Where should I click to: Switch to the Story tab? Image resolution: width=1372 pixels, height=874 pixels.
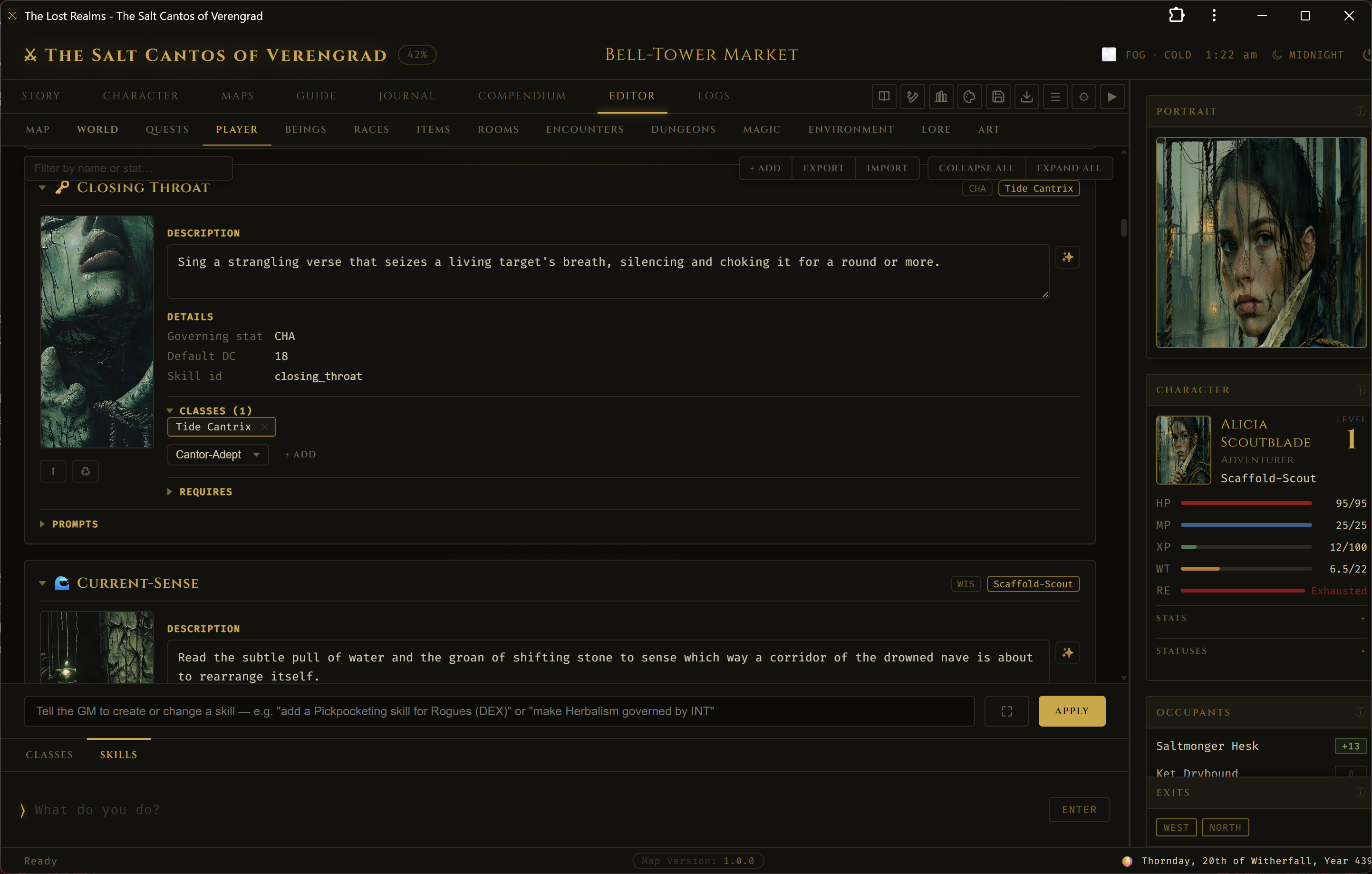click(x=41, y=96)
